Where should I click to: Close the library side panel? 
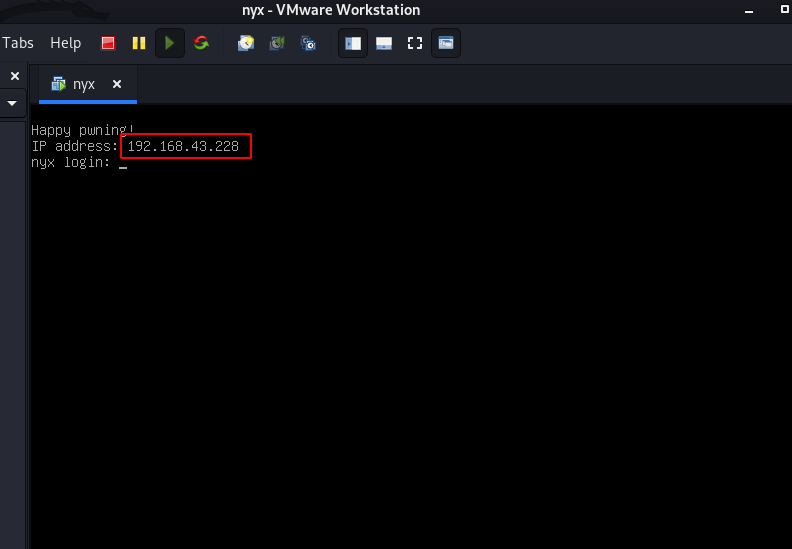(15, 76)
